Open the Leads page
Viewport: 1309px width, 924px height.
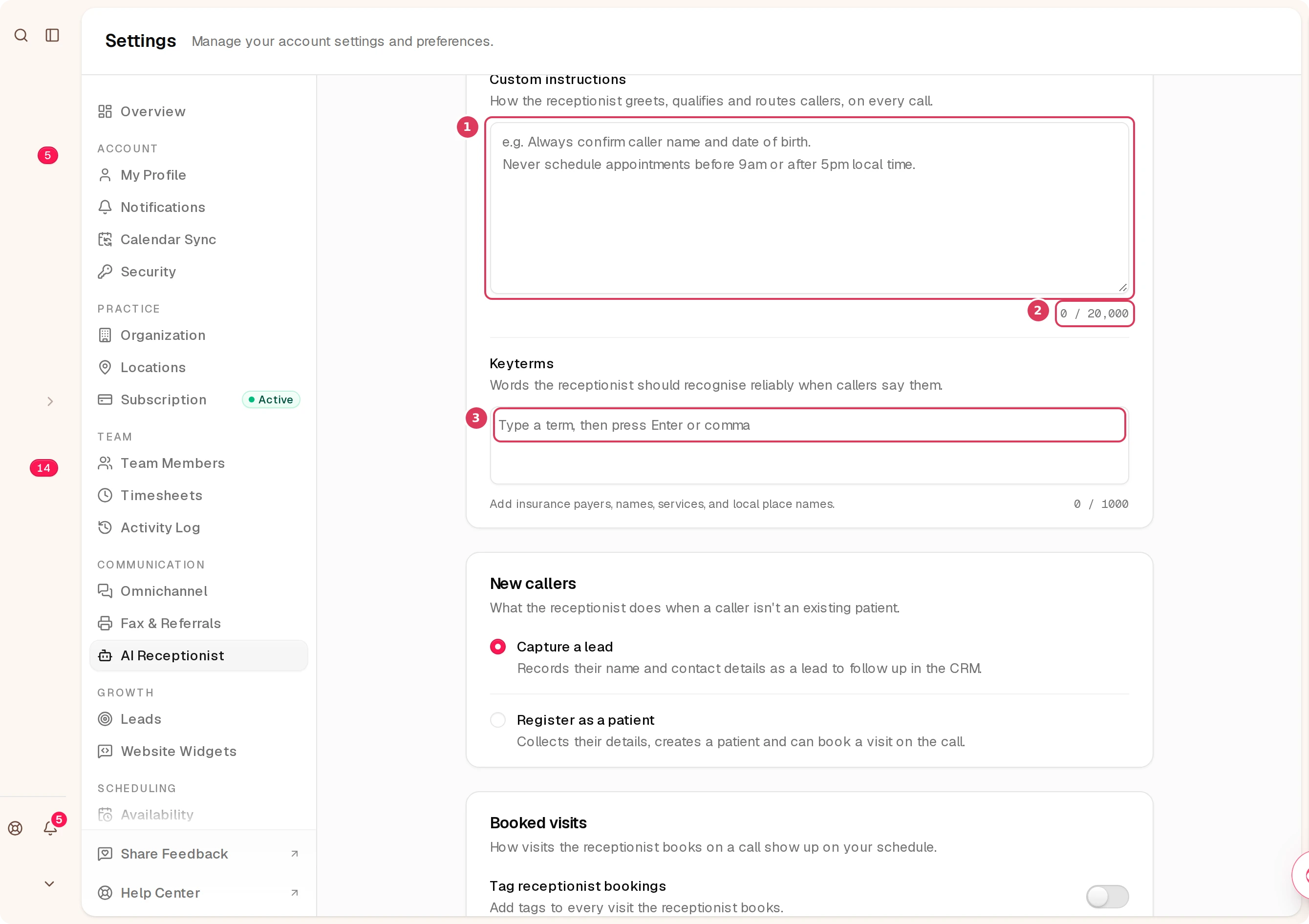(199, 719)
